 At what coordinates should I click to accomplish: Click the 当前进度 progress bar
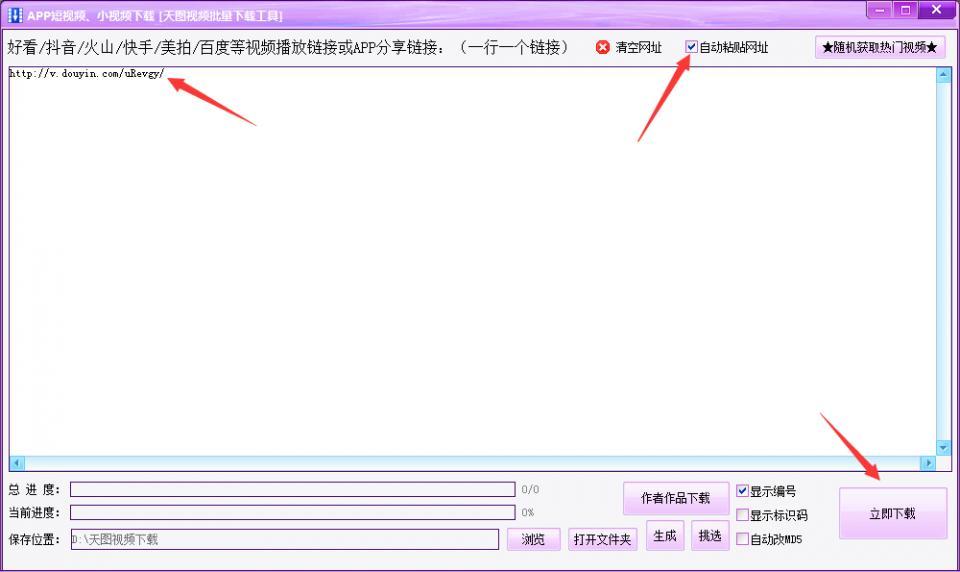tap(293, 512)
